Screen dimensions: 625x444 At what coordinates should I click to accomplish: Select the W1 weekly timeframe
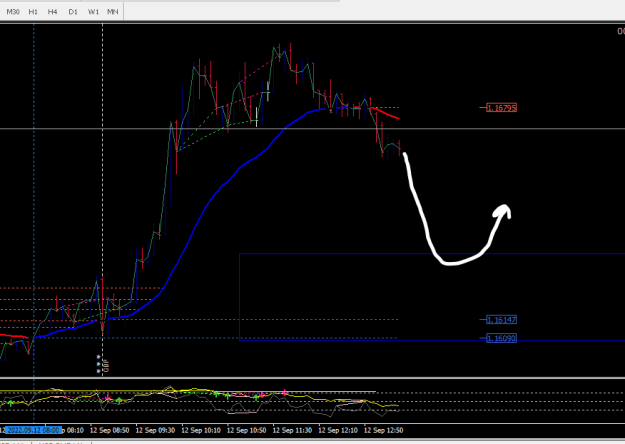click(x=93, y=12)
